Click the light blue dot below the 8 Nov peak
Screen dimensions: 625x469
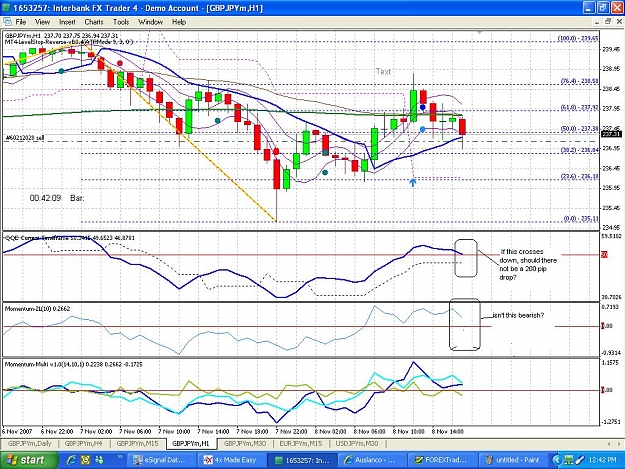(x=423, y=129)
